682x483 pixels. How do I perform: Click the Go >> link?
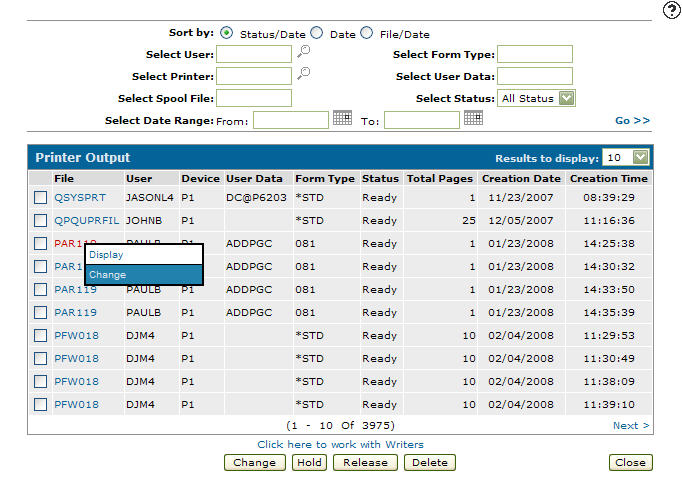coord(632,120)
